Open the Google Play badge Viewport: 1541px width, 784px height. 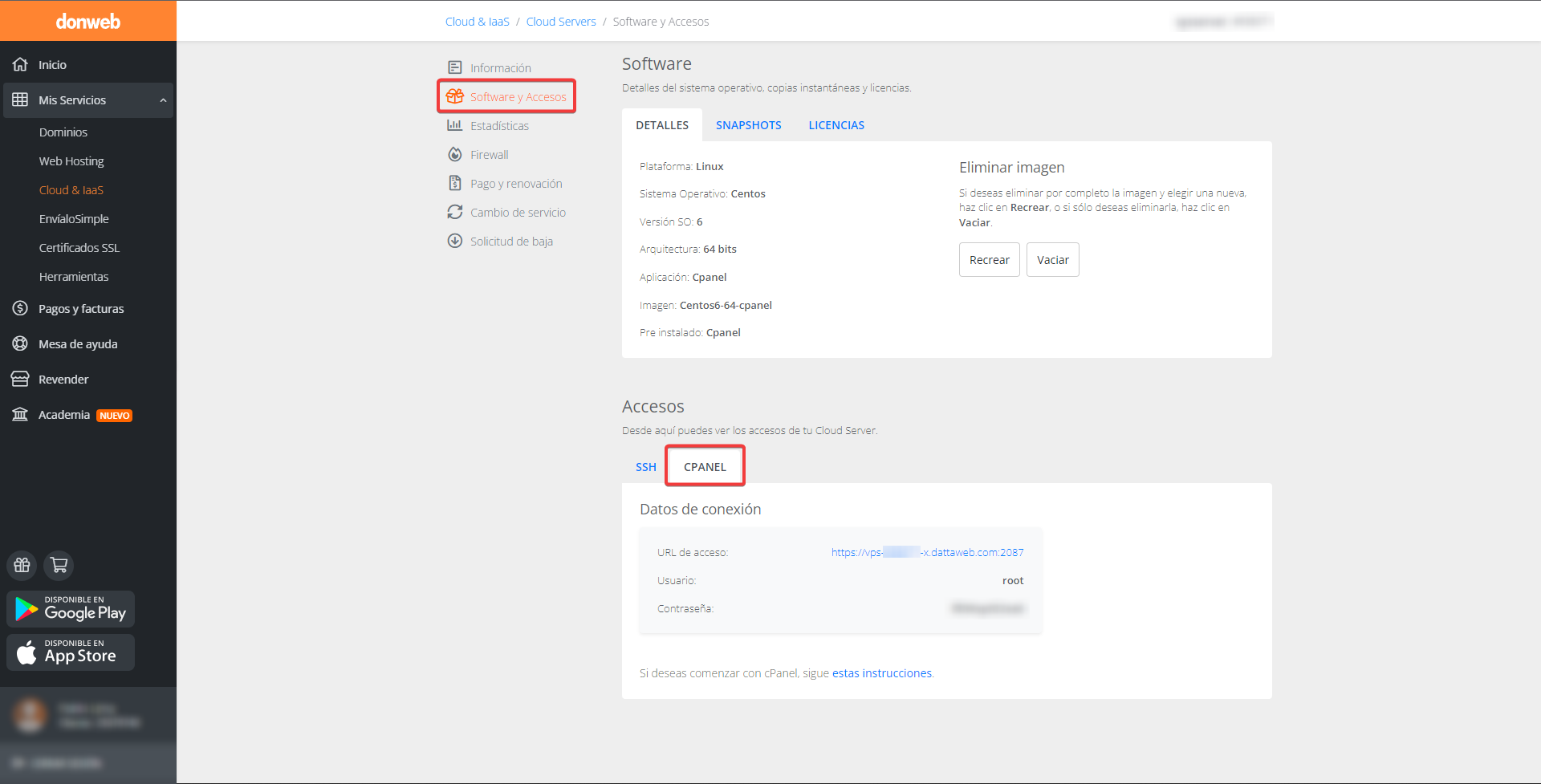[x=71, y=609]
